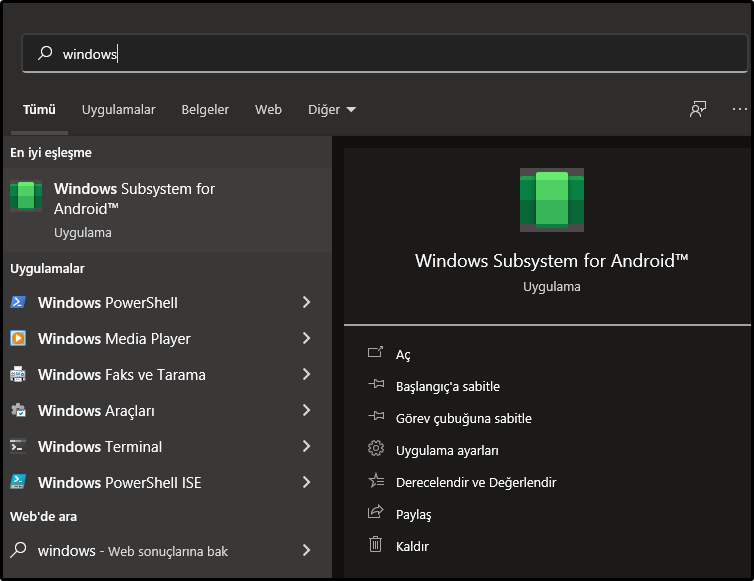
Task: Click the large Windows Subsystem for Android logo
Action: [551, 199]
